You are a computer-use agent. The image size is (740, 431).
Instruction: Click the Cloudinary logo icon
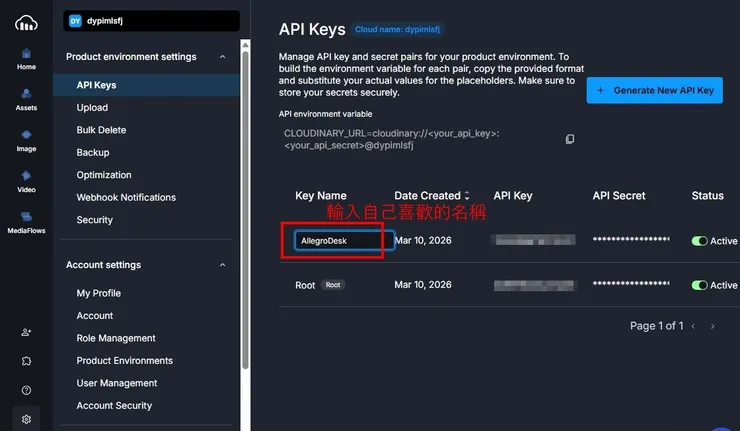26,21
